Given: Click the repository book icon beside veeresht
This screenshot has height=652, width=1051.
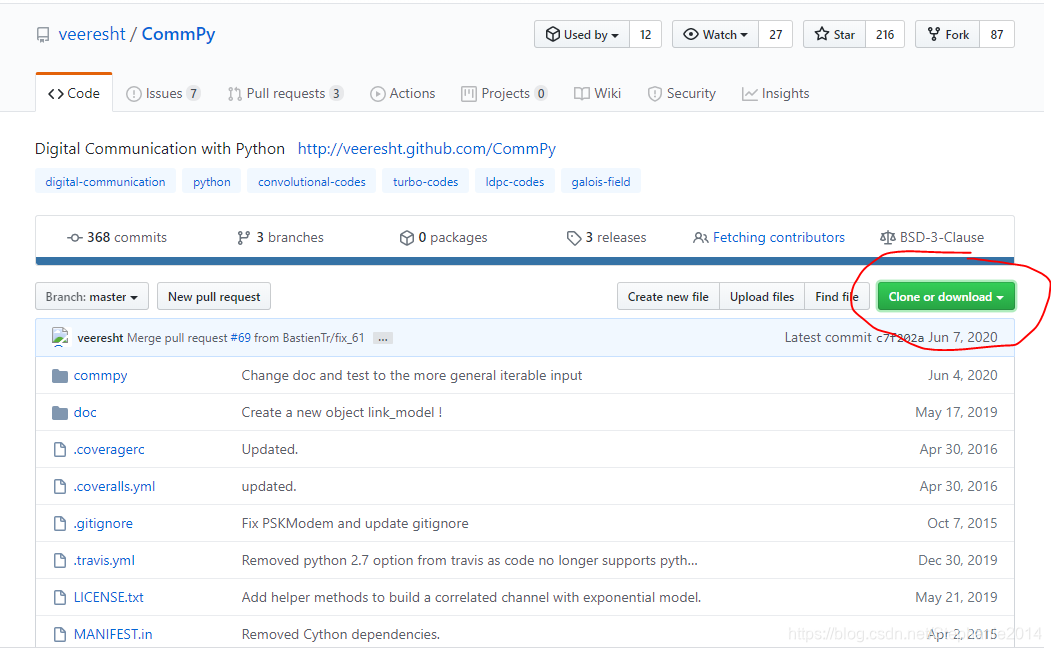Looking at the screenshot, I should click(x=43, y=35).
